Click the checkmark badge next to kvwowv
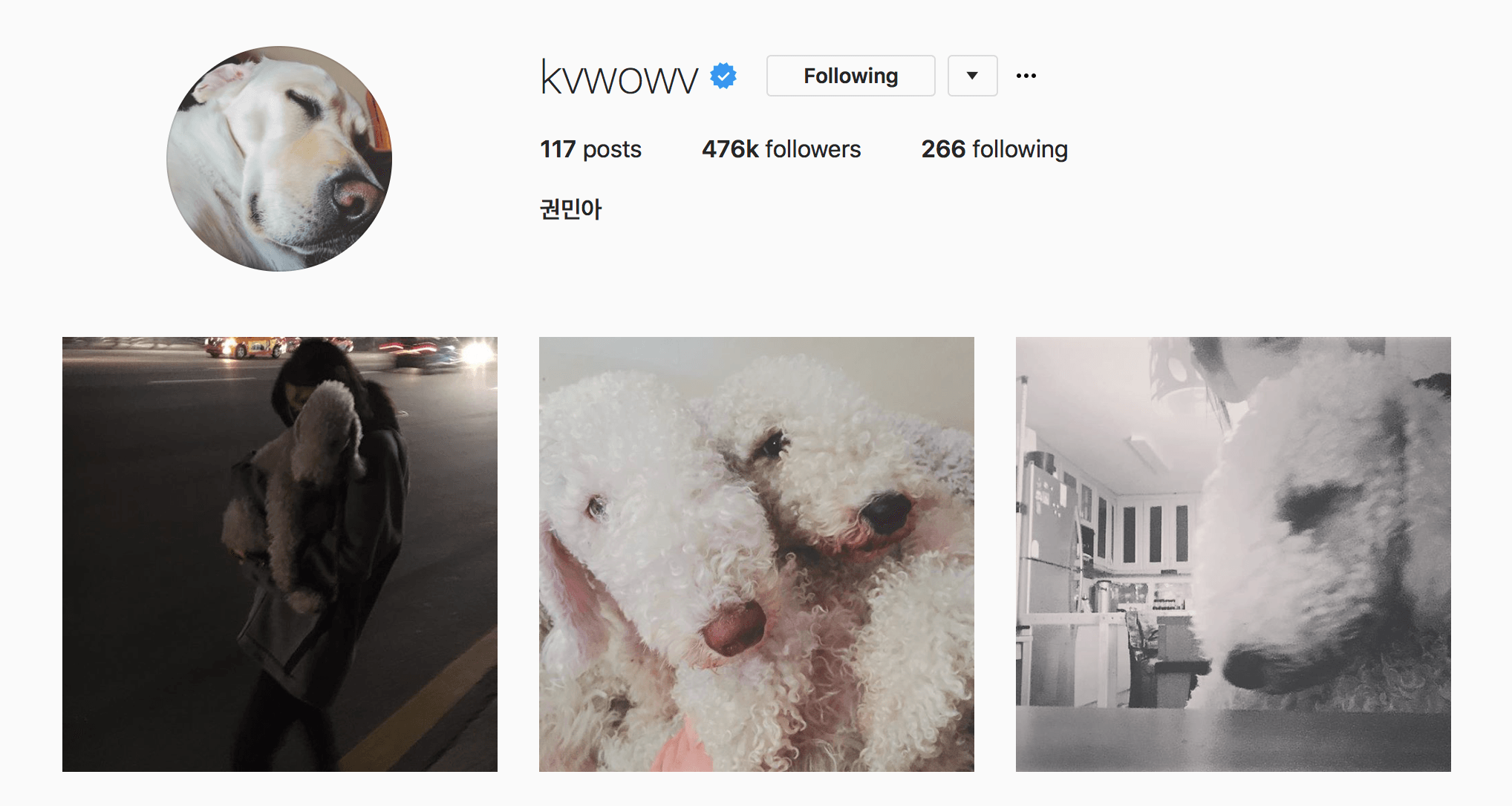 click(x=723, y=76)
